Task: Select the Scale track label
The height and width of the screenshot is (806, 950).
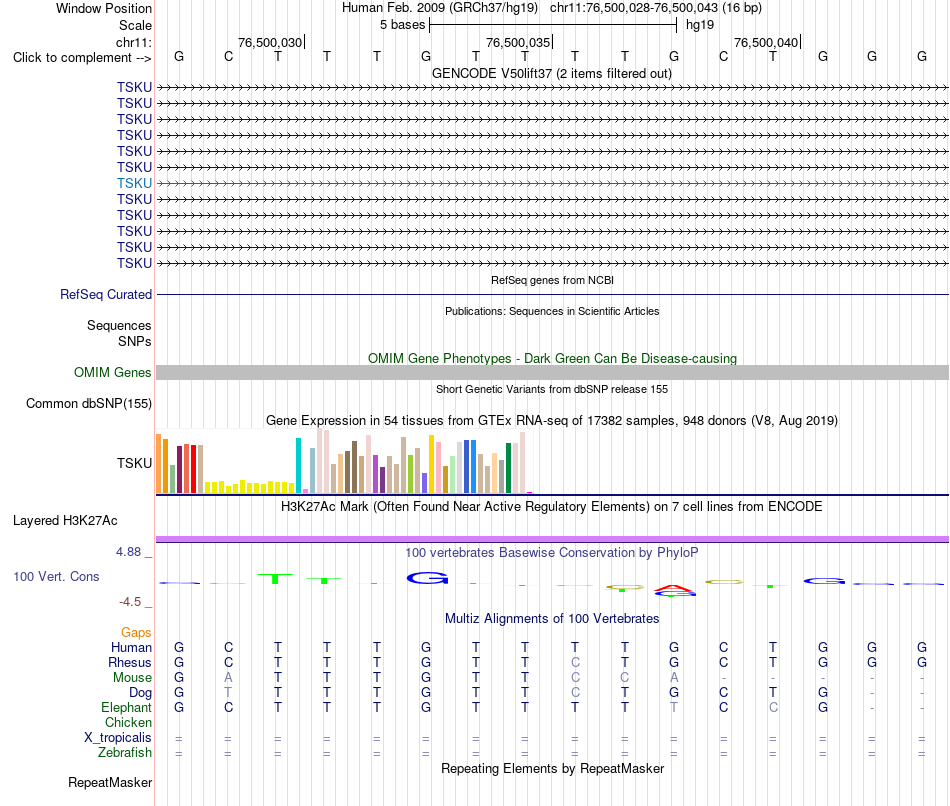Action: click(x=135, y=25)
